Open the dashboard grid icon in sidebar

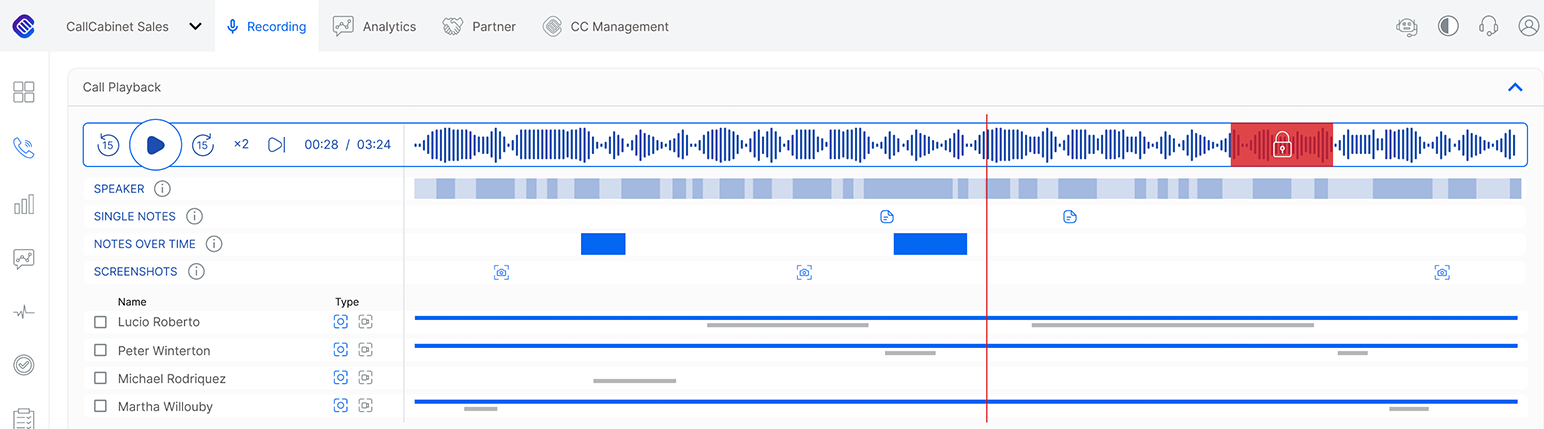coord(23,92)
